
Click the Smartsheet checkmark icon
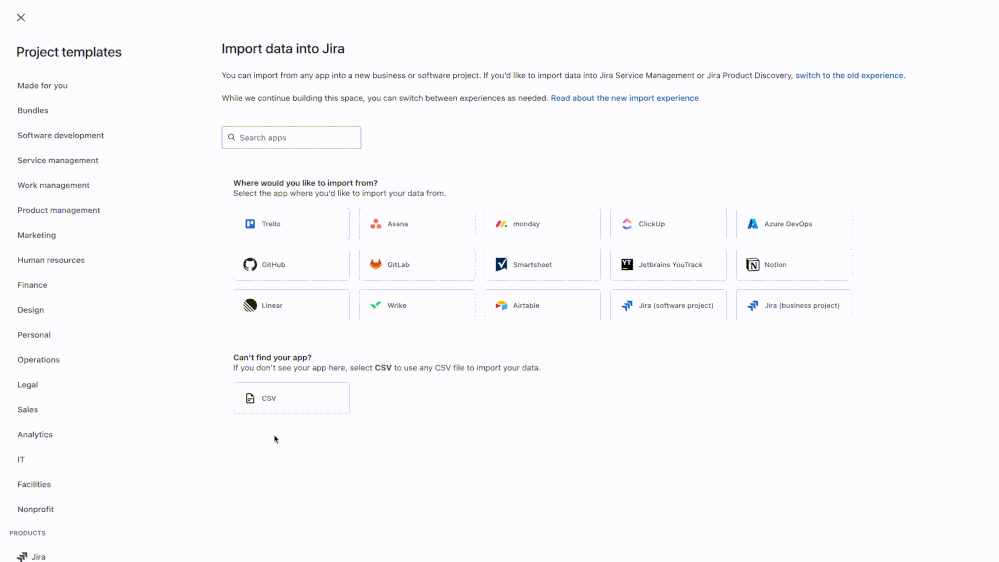pyautogui.click(x=501, y=264)
